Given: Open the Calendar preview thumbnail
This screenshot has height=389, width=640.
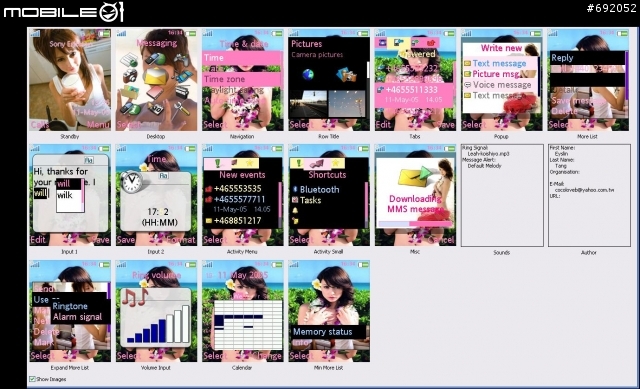Looking at the screenshot, I should point(242,311).
